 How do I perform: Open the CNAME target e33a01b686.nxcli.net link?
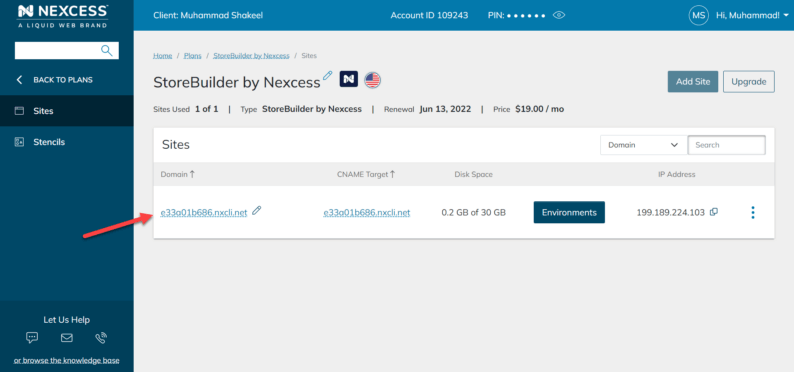tap(367, 213)
